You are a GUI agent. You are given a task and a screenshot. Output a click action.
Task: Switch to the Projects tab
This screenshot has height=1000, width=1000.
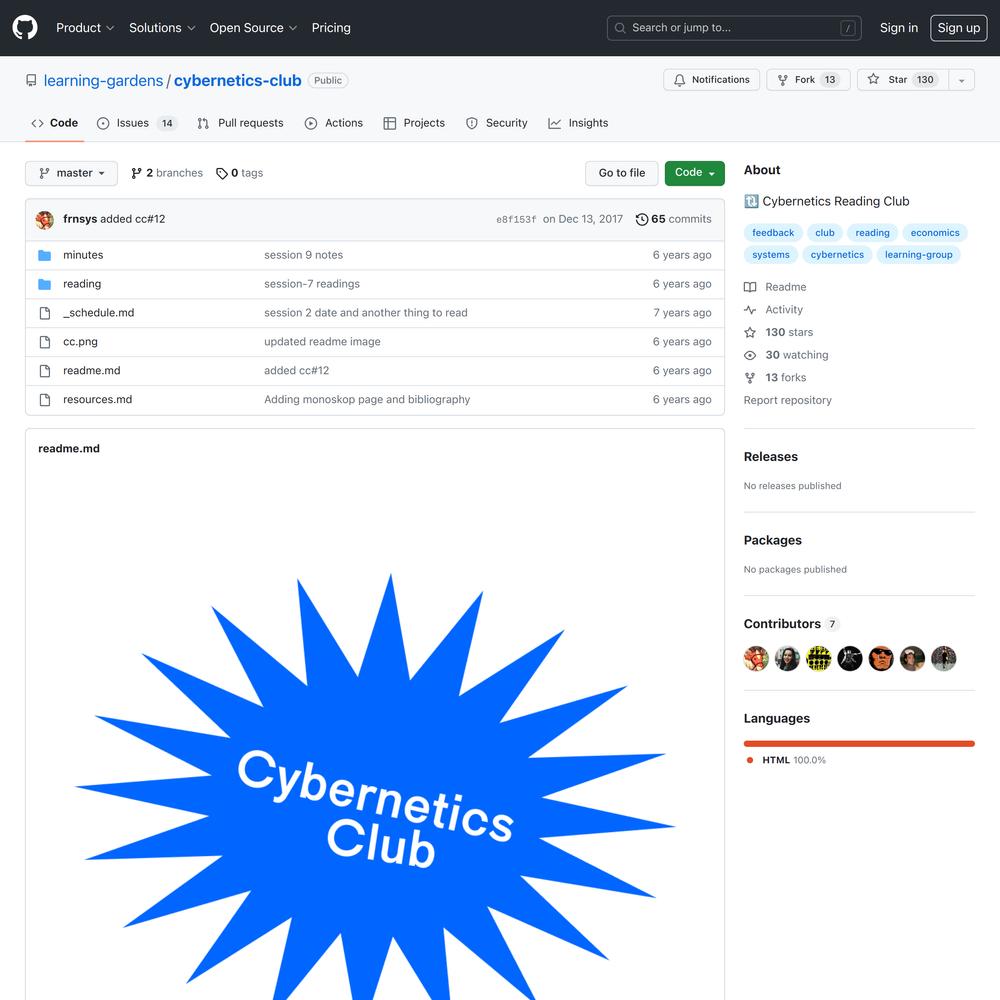[x=414, y=123]
